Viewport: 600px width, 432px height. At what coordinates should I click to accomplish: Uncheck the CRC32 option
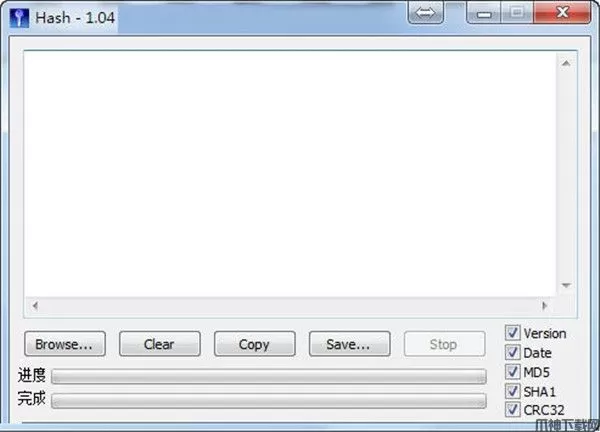(512, 410)
